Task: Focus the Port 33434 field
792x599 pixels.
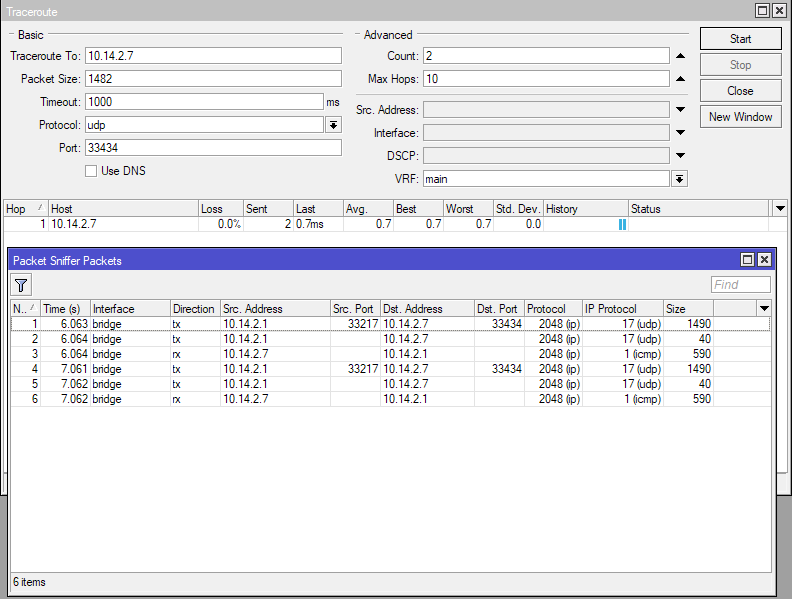Action: 213,148
